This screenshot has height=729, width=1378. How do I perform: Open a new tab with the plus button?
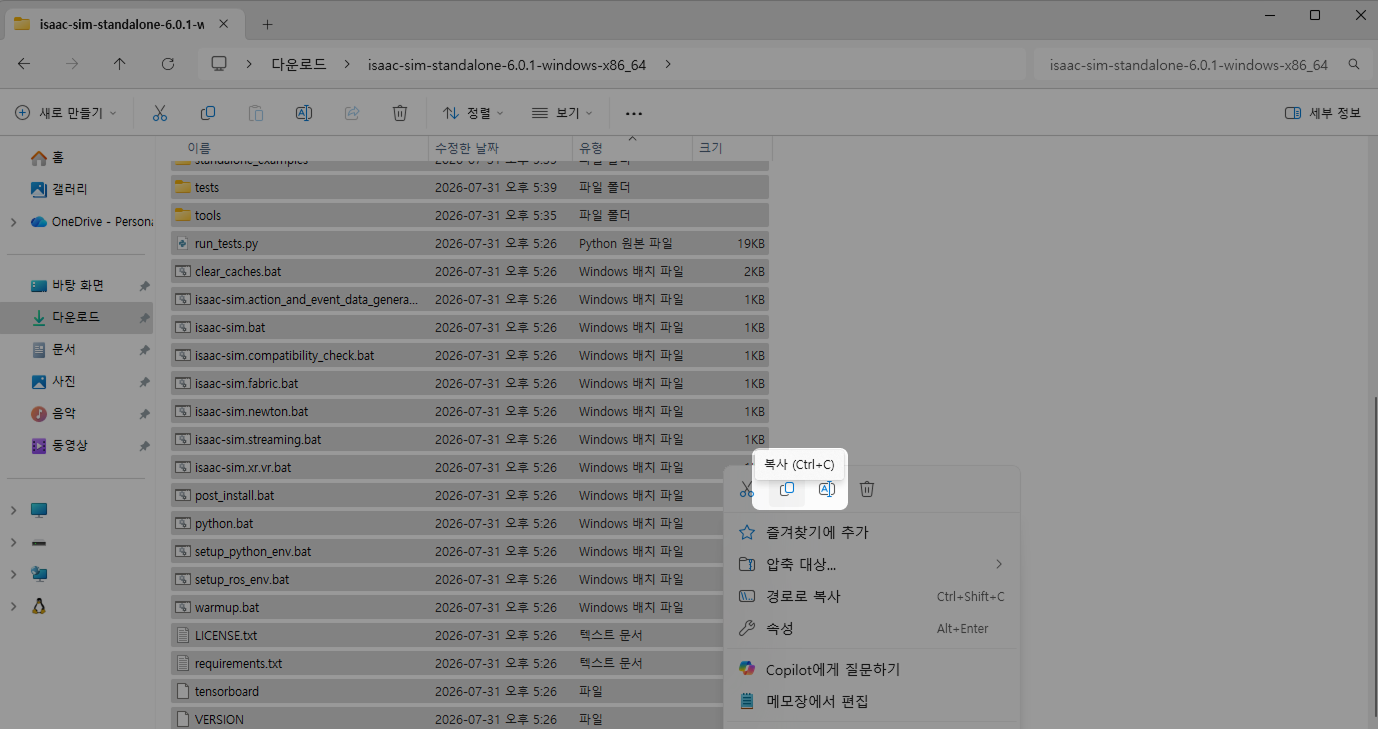click(267, 24)
